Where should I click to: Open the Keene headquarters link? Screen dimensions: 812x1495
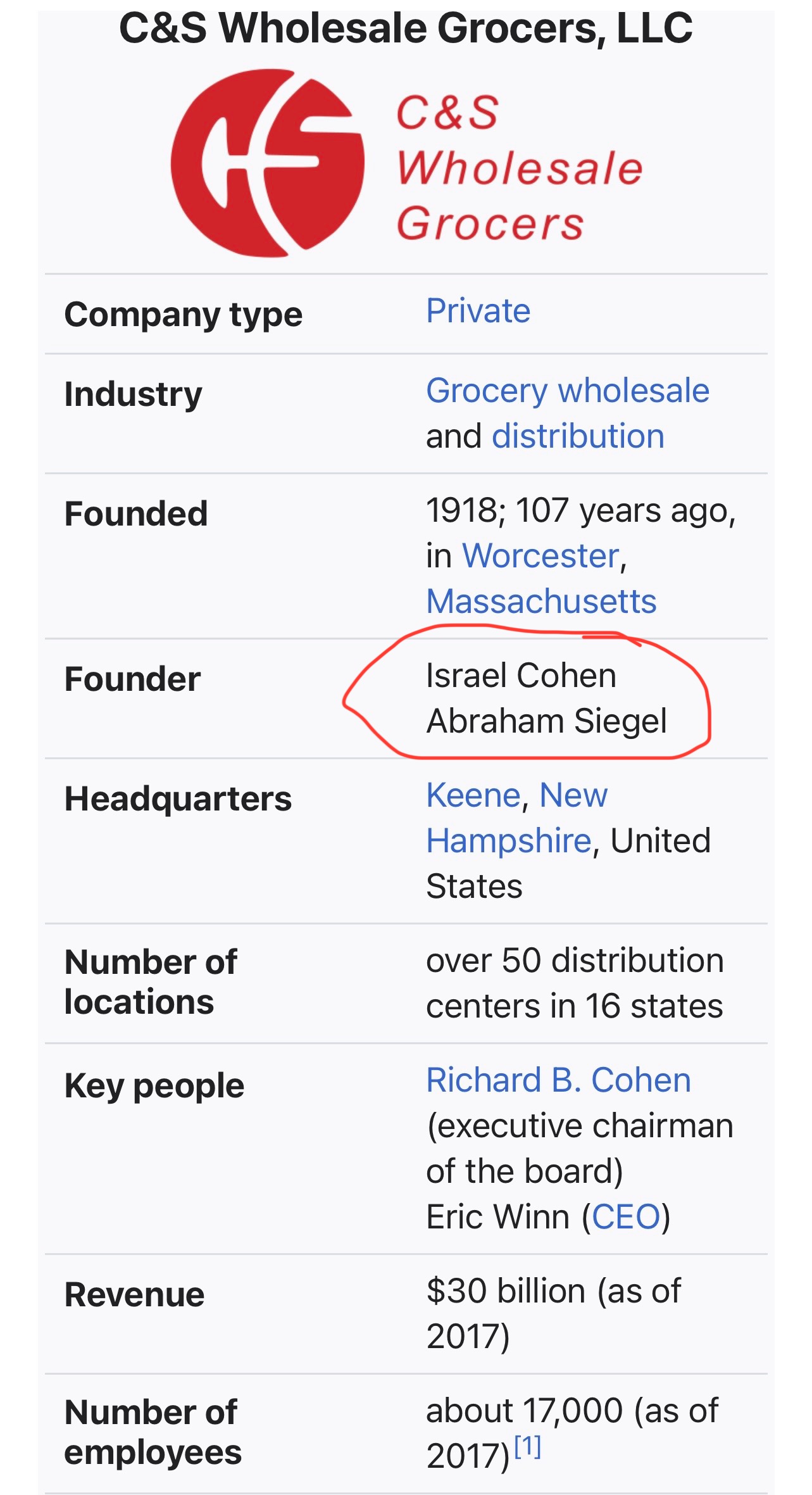473,795
